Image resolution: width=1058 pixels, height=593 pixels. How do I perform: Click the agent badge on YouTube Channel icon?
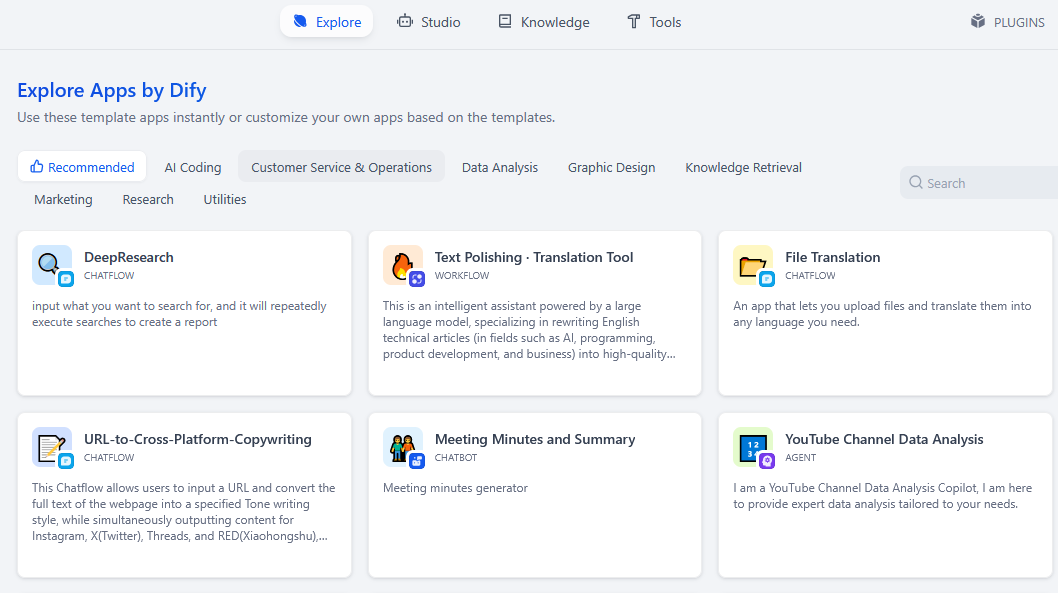[x=767, y=461]
